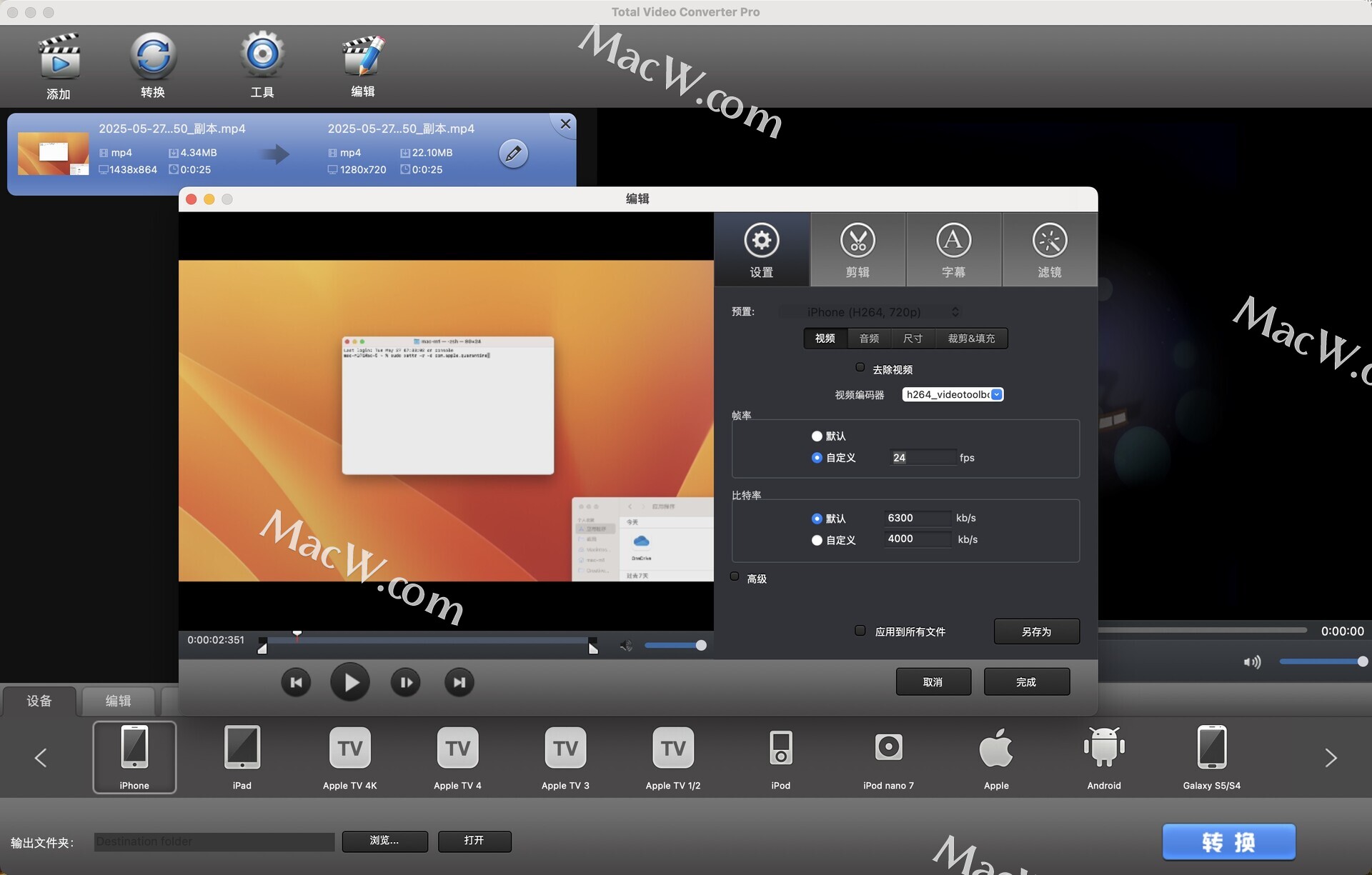Screen dimensions: 1372x875
Task: Select the Size (尺寸) sub-tab
Action: click(x=913, y=339)
